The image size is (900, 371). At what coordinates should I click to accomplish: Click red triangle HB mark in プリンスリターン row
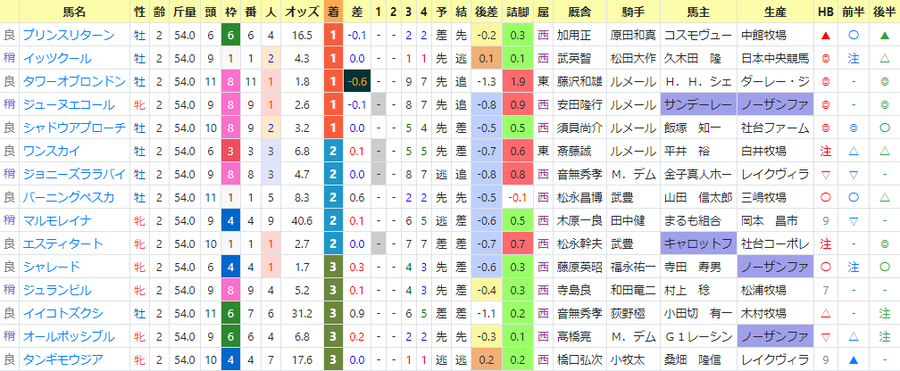coord(825,36)
